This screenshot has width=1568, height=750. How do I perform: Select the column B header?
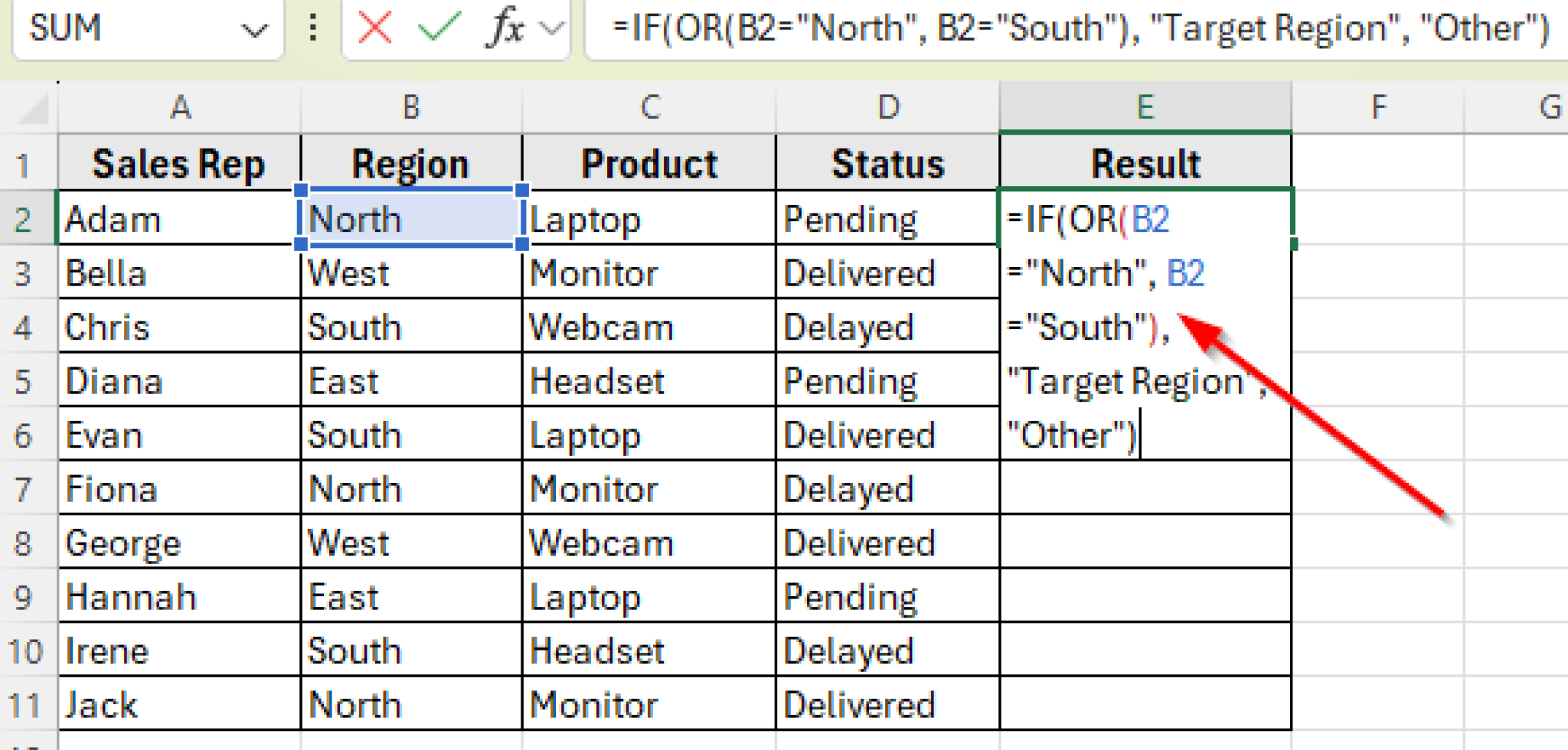point(411,107)
